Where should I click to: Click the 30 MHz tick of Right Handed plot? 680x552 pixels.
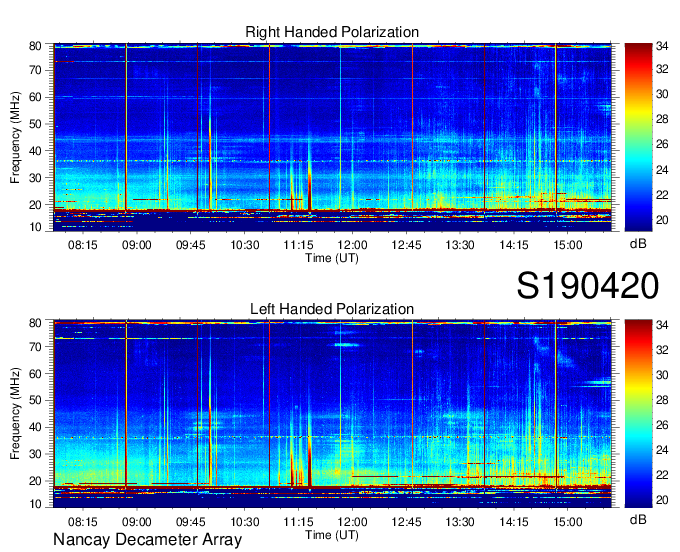pos(35,178)
